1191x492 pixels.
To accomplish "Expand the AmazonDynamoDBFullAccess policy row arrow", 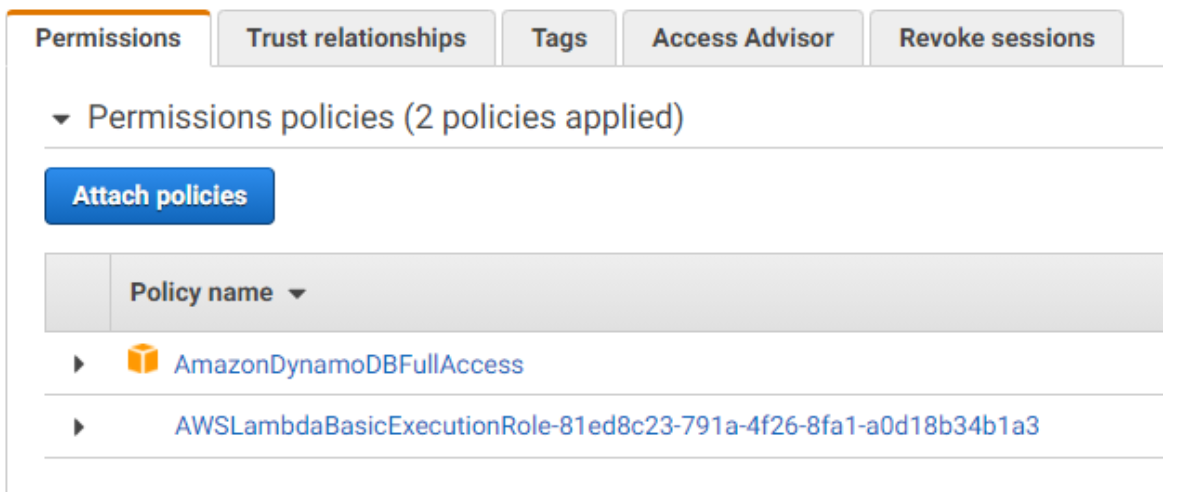I will coord(80,364).
